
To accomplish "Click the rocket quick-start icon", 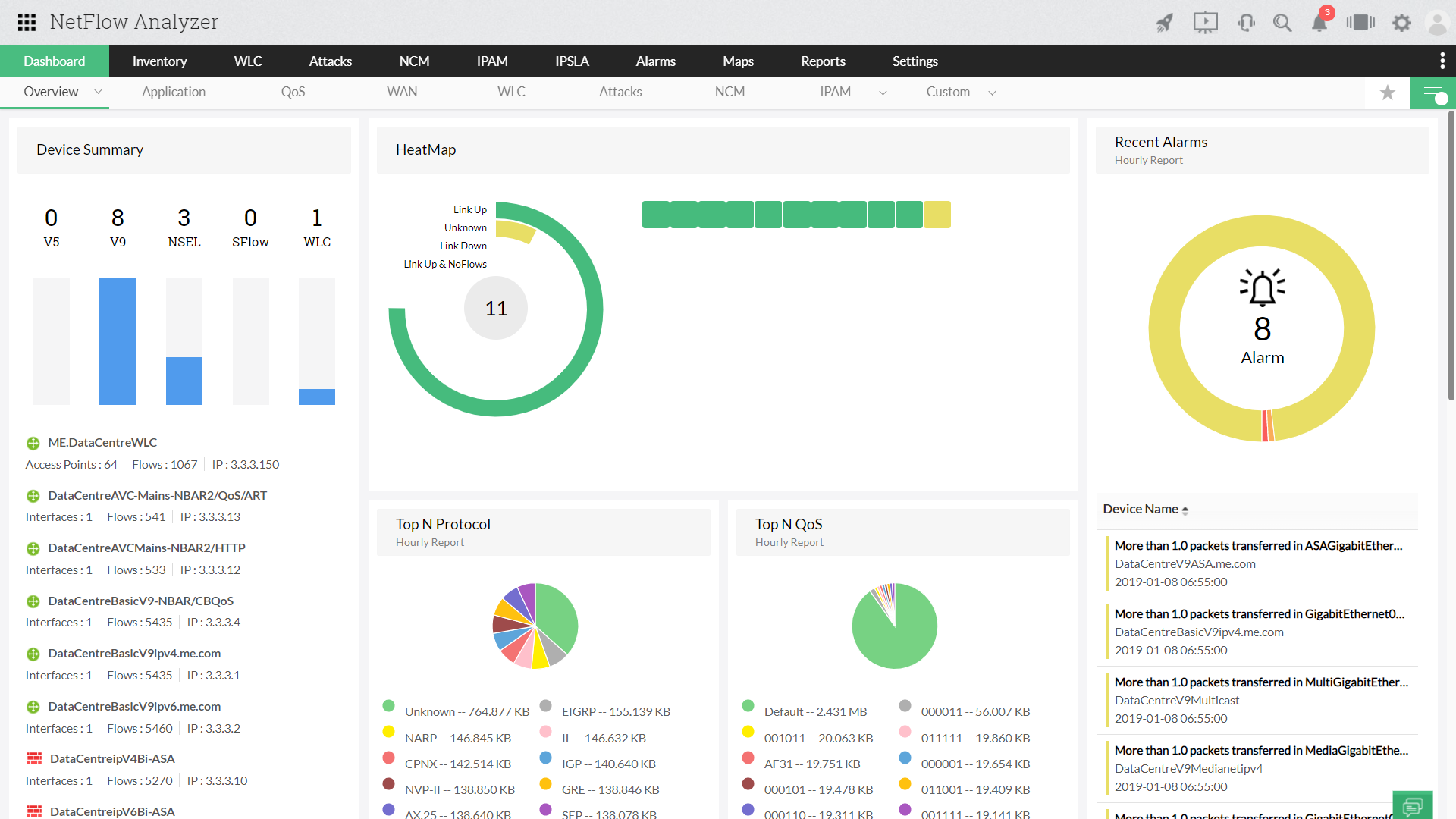I will 1165,23.
